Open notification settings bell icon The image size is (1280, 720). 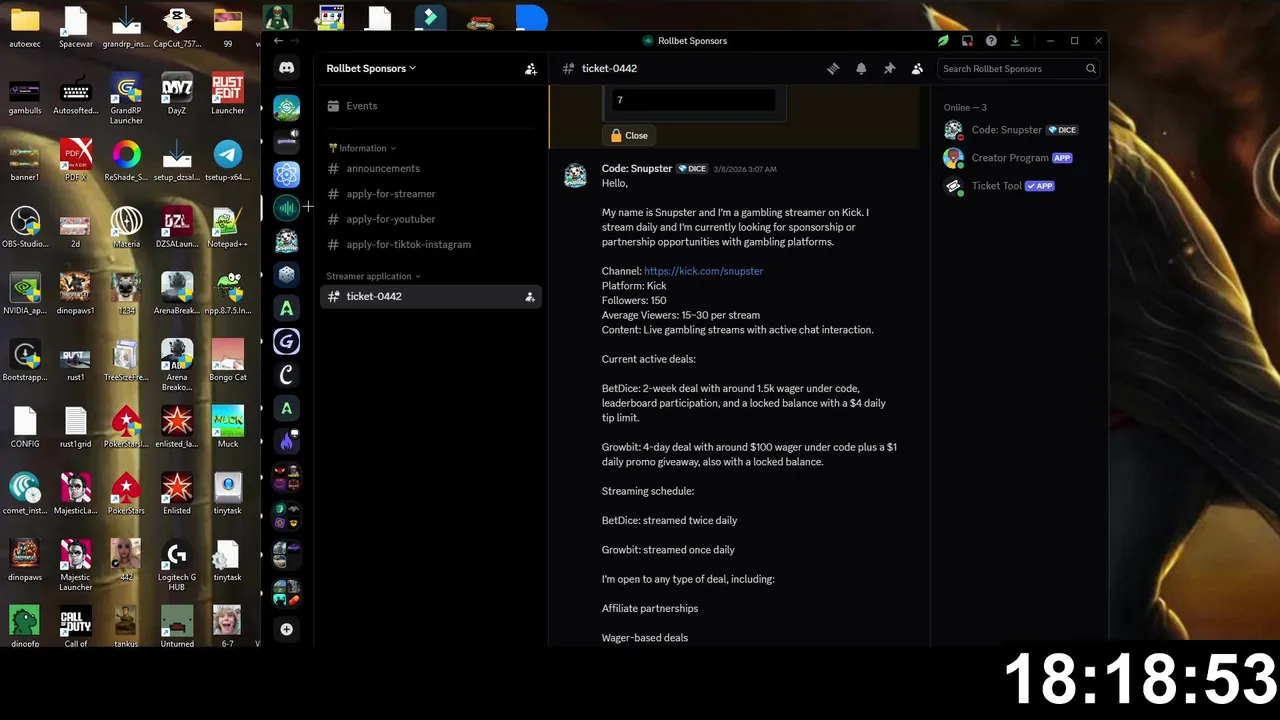point(861,69)
